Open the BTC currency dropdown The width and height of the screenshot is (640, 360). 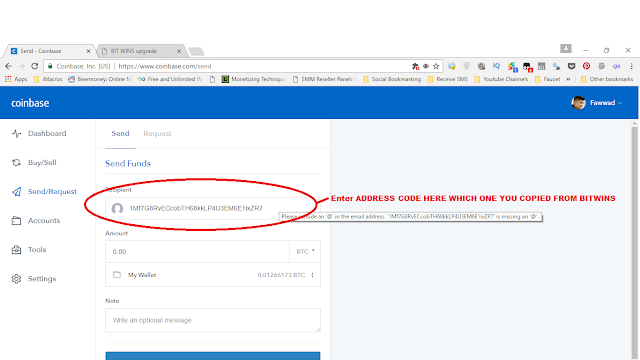tap(305, 251)
